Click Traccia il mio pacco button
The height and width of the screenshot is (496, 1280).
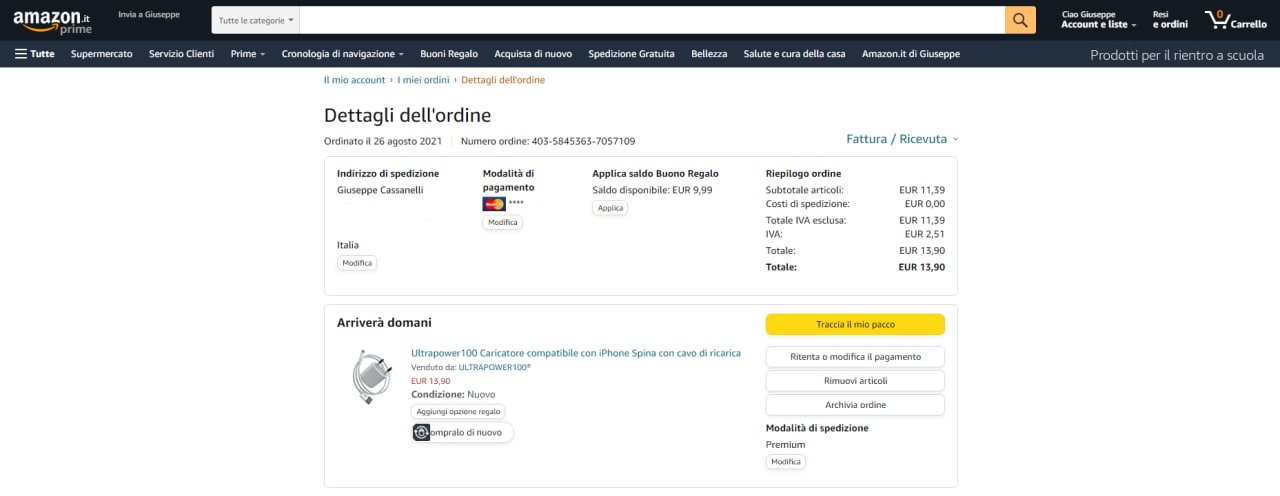[x=855, y=324]
